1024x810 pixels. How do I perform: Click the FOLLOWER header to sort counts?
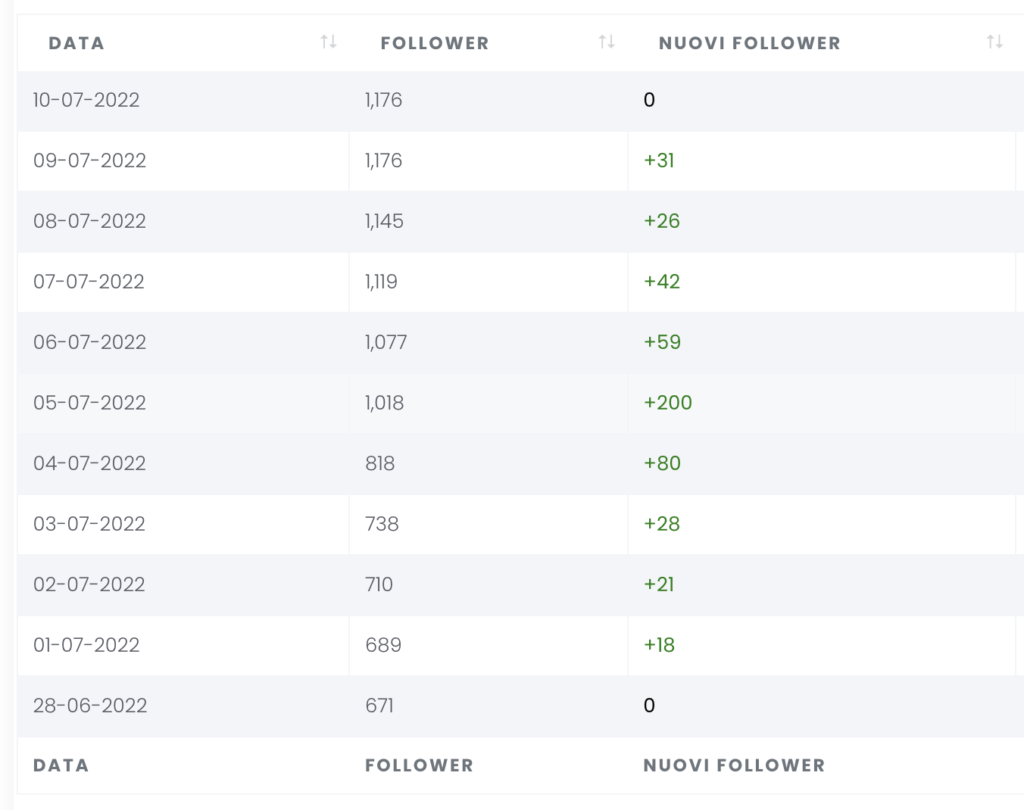434,43
